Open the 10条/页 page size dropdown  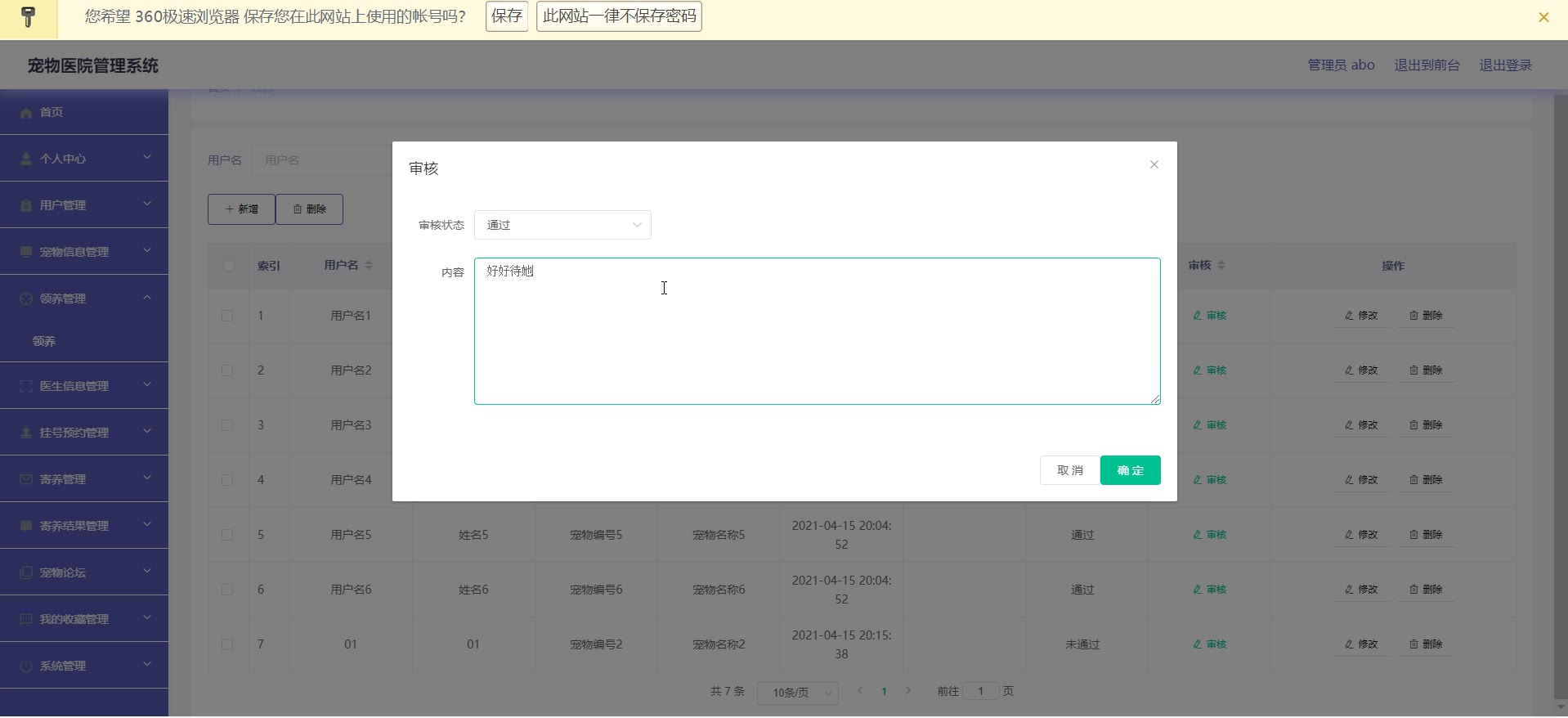pos(797,693)
